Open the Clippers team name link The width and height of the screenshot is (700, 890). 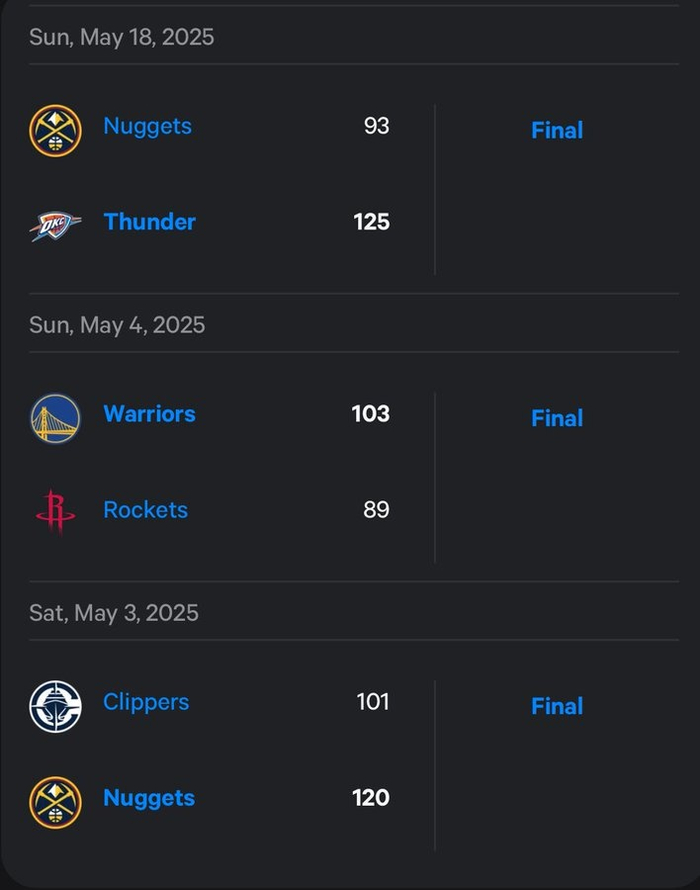pos(146,702)
